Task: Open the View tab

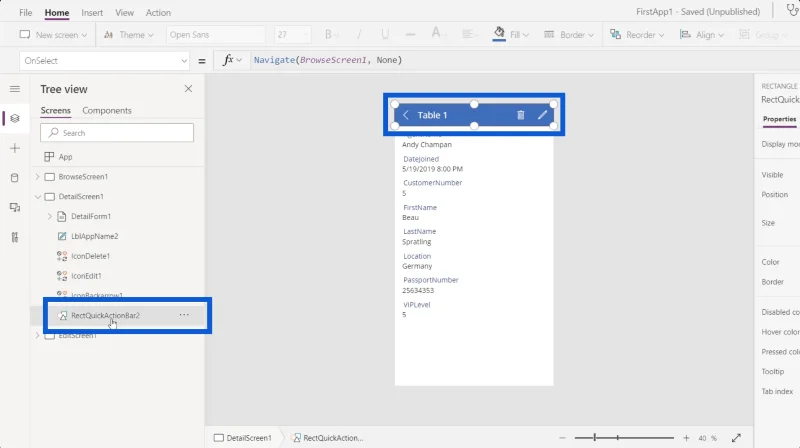Action: coord(124,12)
